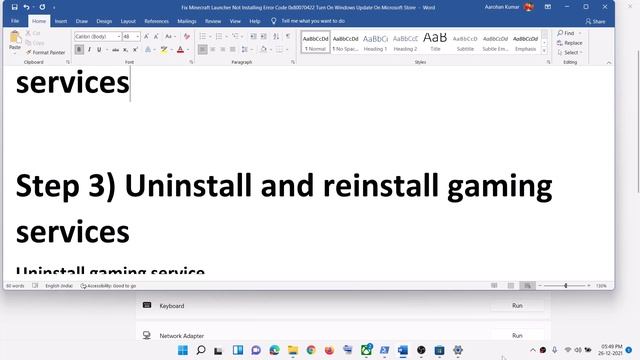Open the Change Case dropdown
Screen dimensions: 640x360
click(x=170, y=37)
